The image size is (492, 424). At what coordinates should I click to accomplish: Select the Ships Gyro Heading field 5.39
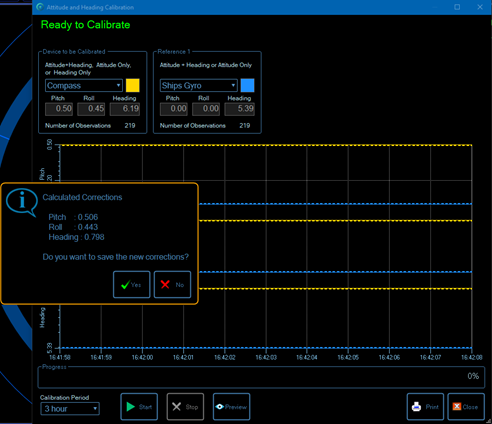tap(239, 109)
